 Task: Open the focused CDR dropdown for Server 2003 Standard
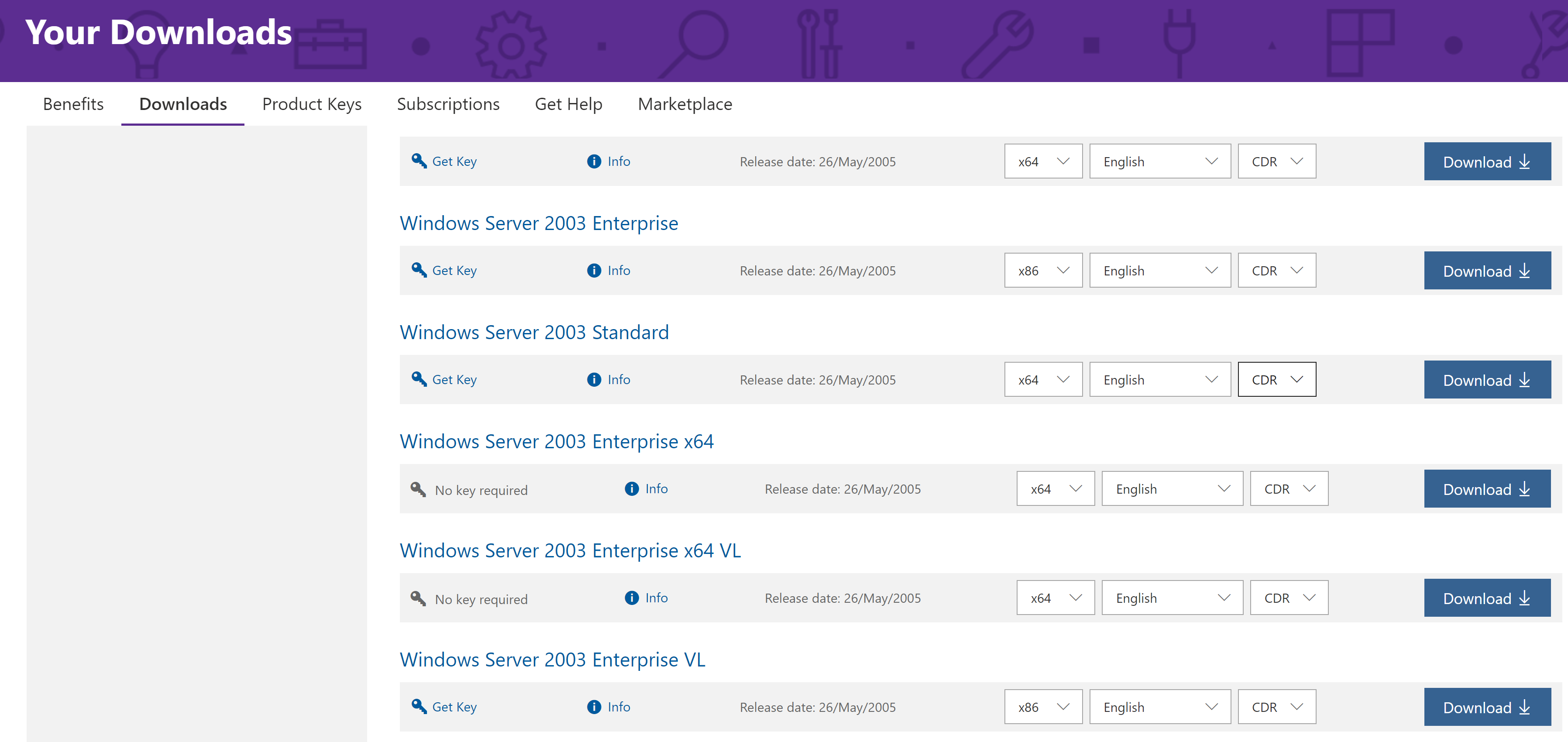point(1277,379)
